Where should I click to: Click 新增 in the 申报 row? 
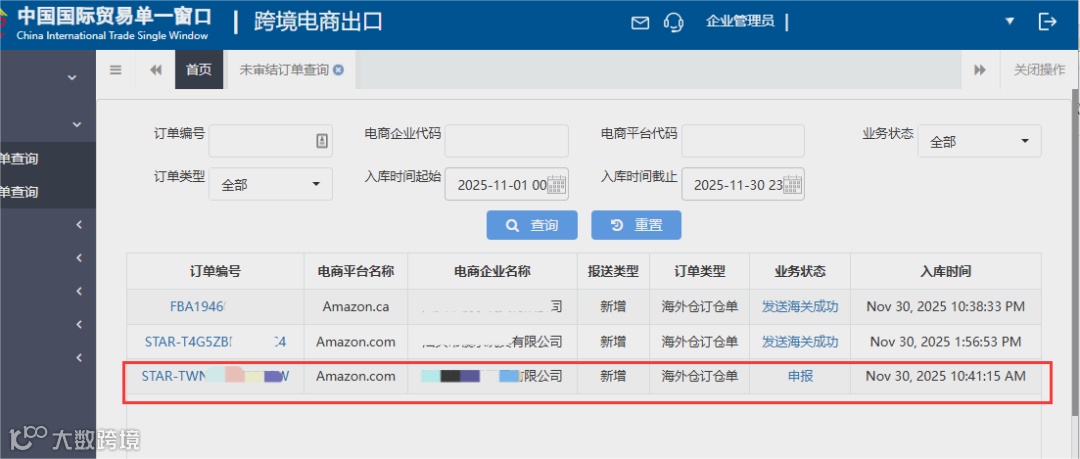pos(613,376)
